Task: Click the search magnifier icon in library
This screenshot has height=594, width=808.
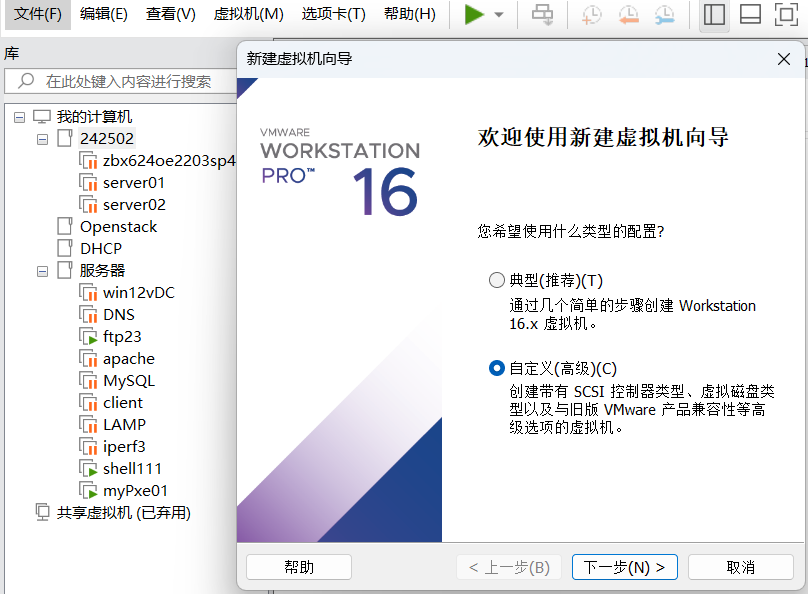Action: click(x=26, y=81)
